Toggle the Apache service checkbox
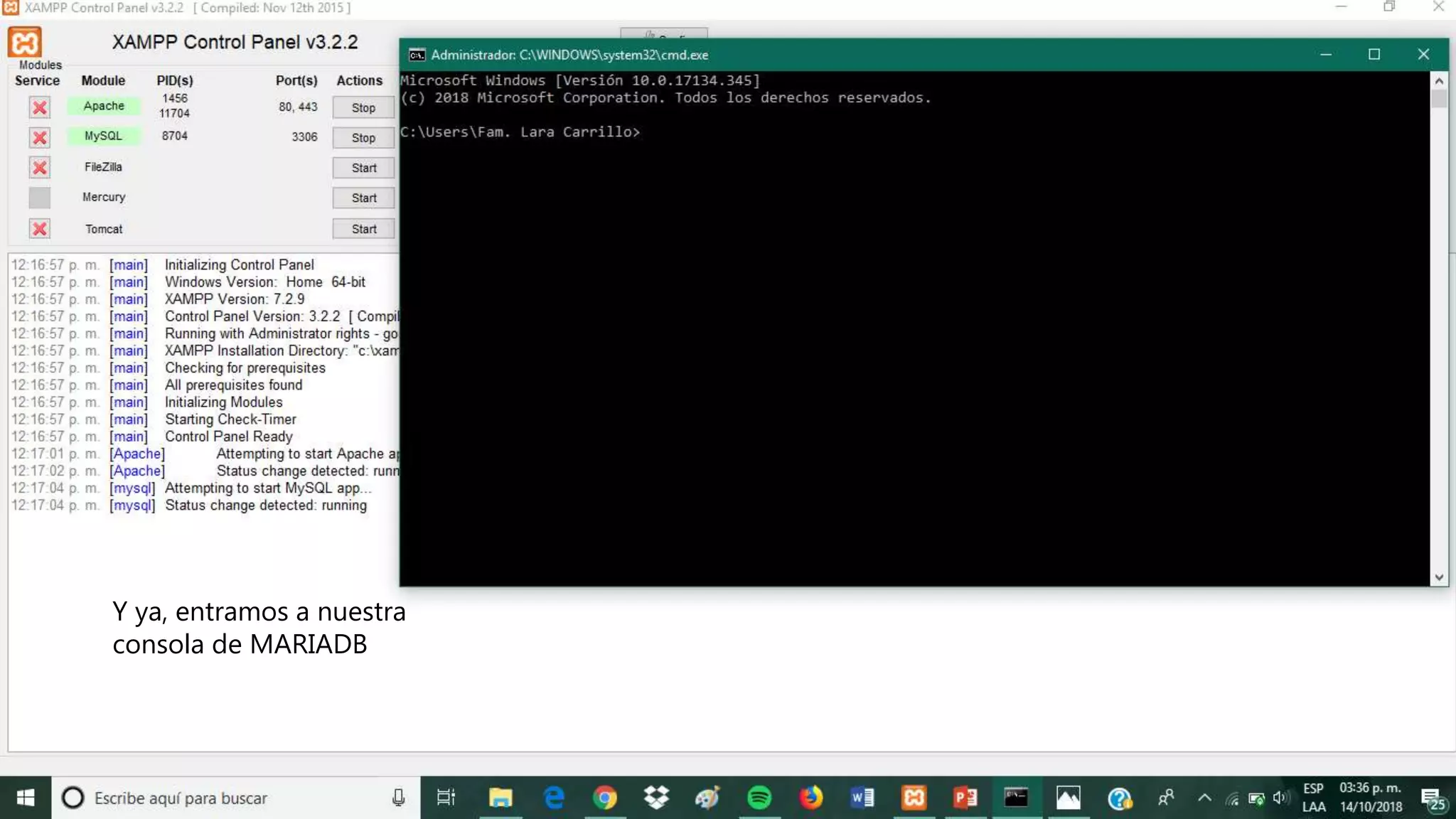1456x819 pixels. 40,107
